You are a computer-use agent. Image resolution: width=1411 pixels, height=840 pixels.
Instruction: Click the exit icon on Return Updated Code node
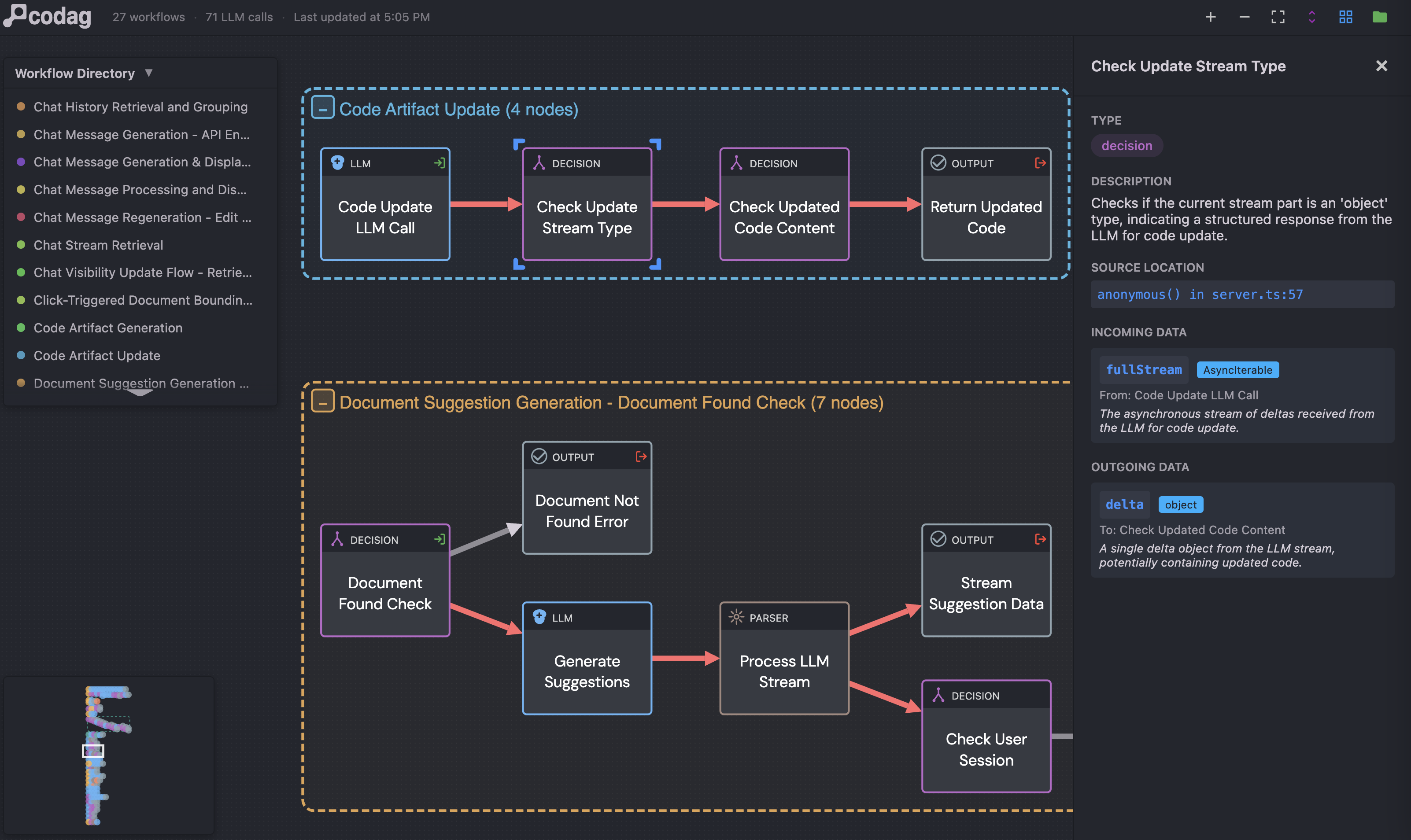1040,163
